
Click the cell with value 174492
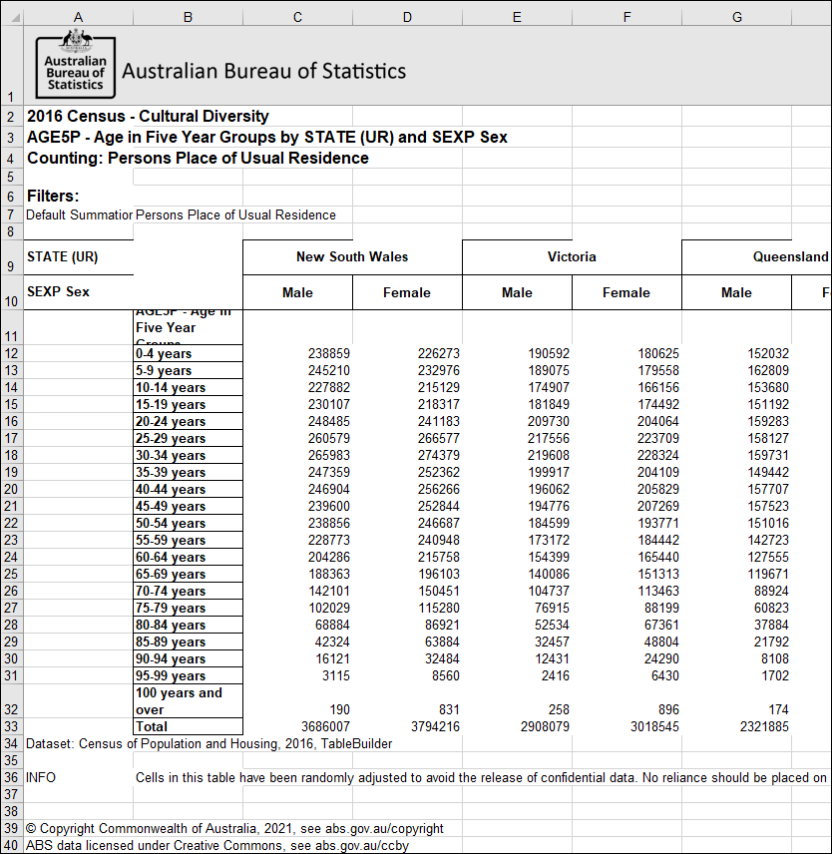coord(627,404)
